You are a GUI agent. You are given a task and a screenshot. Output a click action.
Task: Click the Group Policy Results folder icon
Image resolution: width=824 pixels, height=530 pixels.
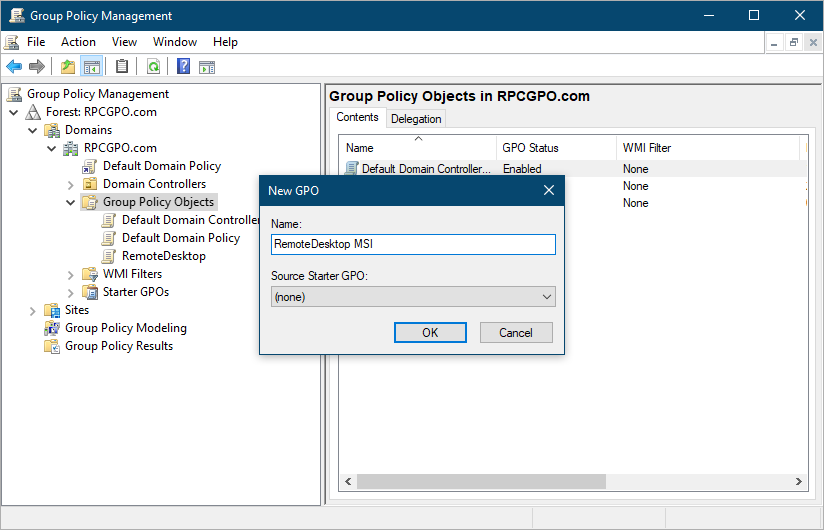(52, 346)
